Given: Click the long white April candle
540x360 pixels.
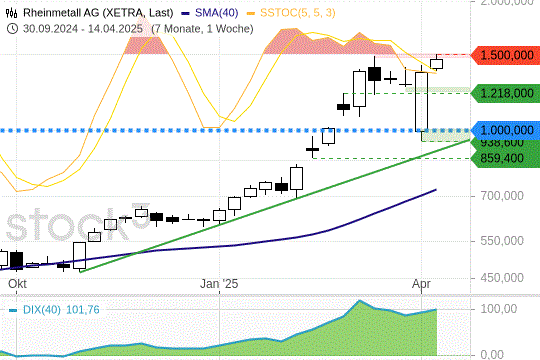Looking at the screenshot, I should (422, 101).
